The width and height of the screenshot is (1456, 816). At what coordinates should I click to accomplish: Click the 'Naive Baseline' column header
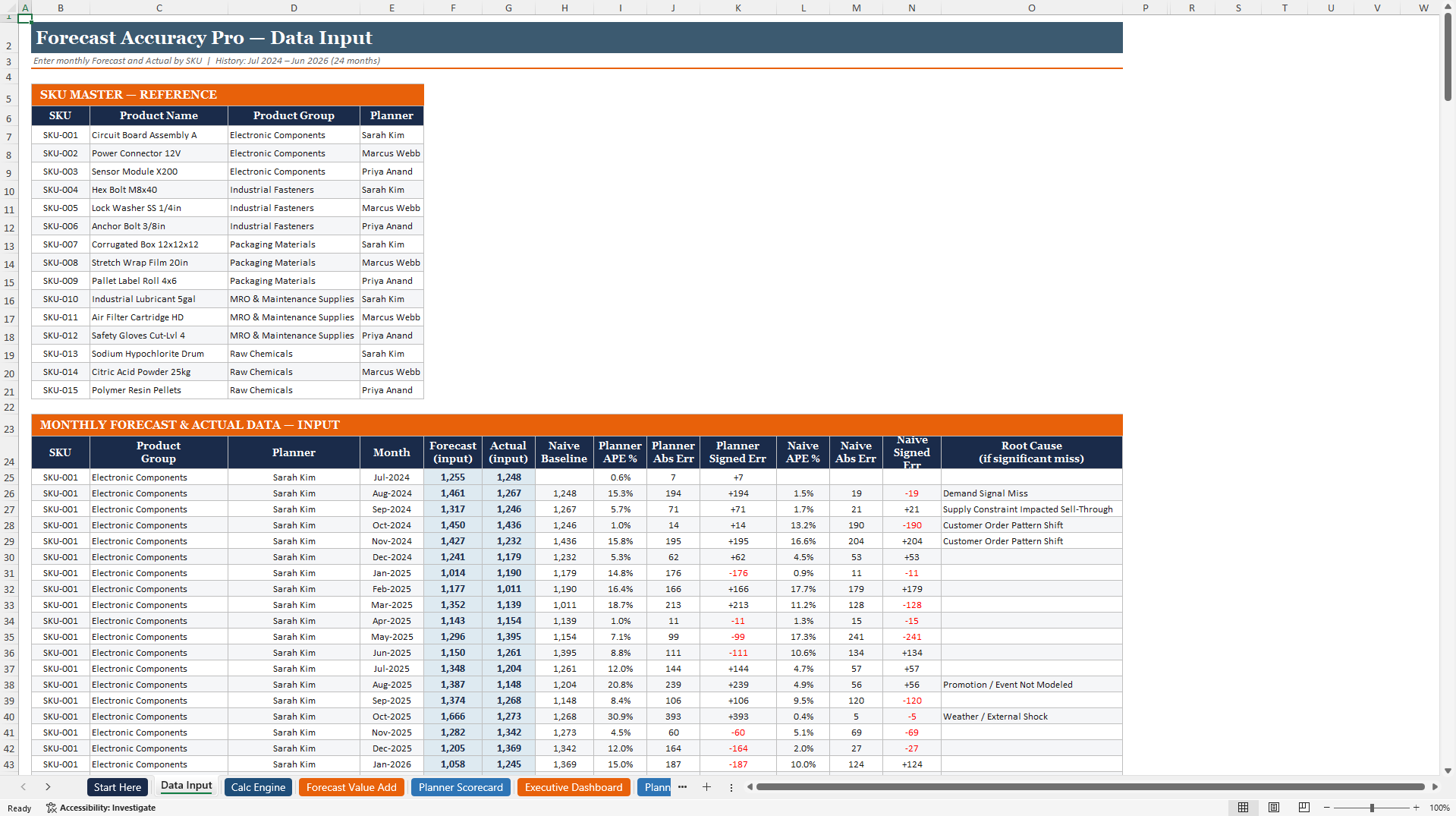pyautogui.click(x=564, y=452)
